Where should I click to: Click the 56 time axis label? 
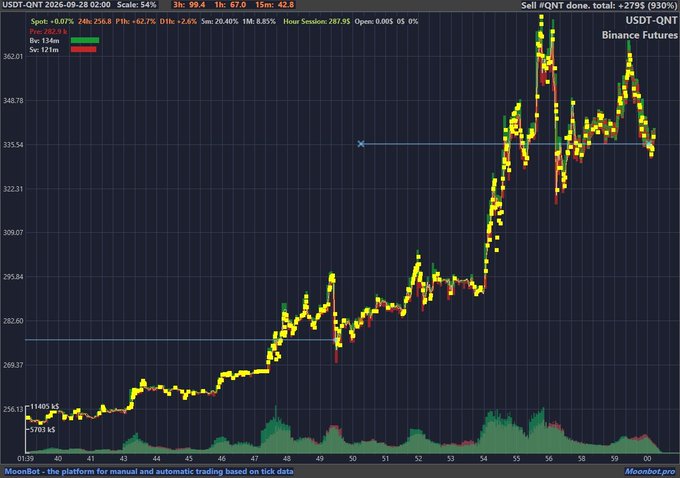click(x=549, y=459)
